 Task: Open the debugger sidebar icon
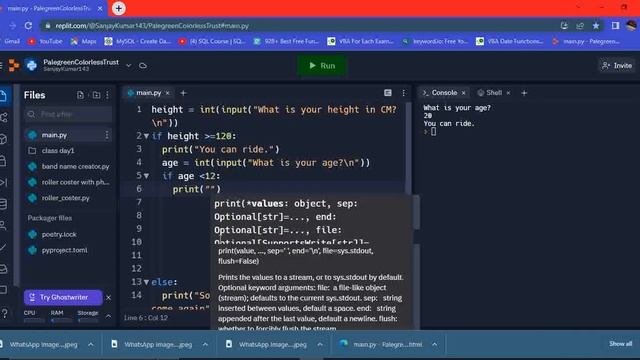(x=4, y=182)
